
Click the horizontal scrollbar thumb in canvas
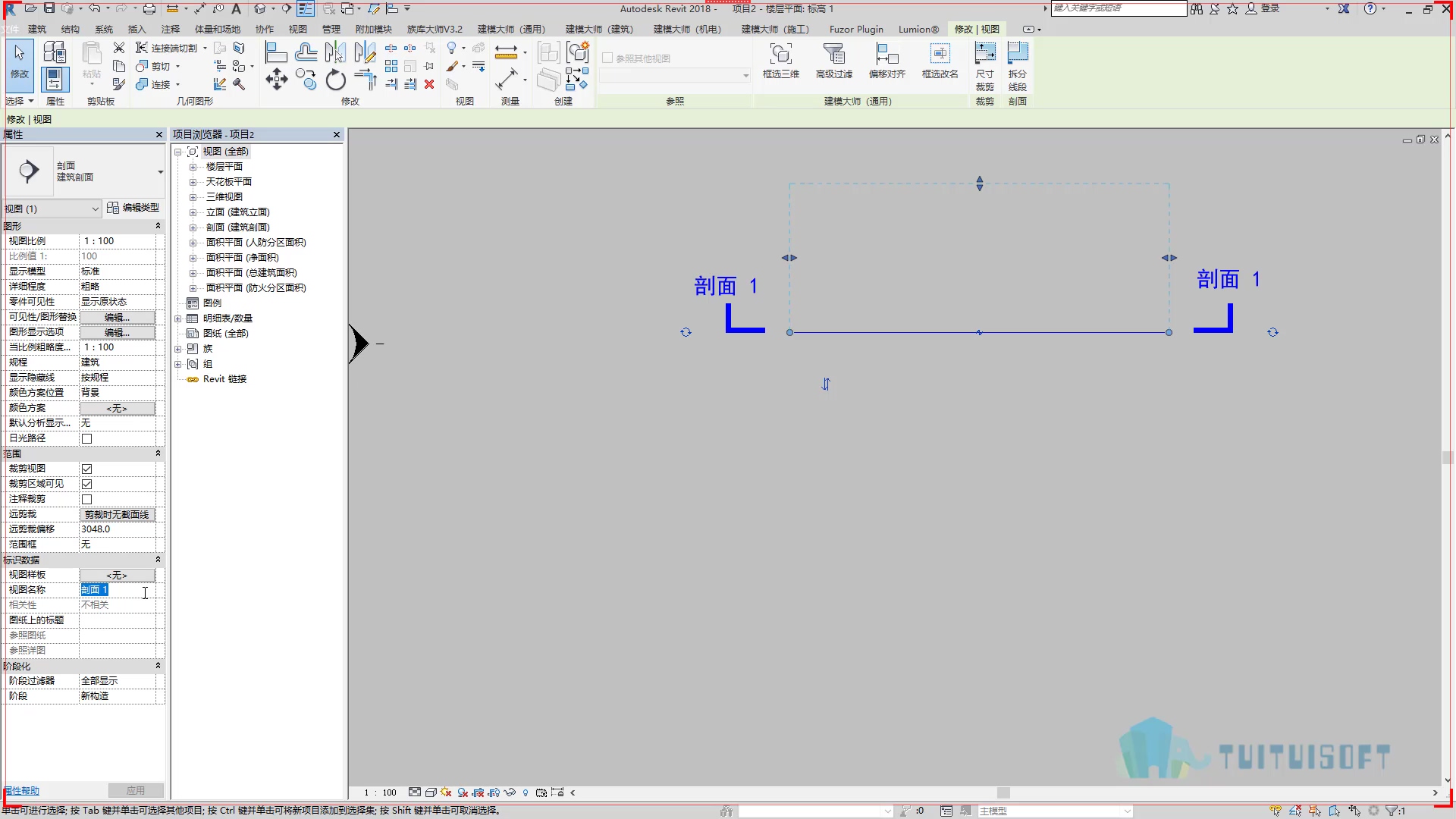coord(1003,792)
